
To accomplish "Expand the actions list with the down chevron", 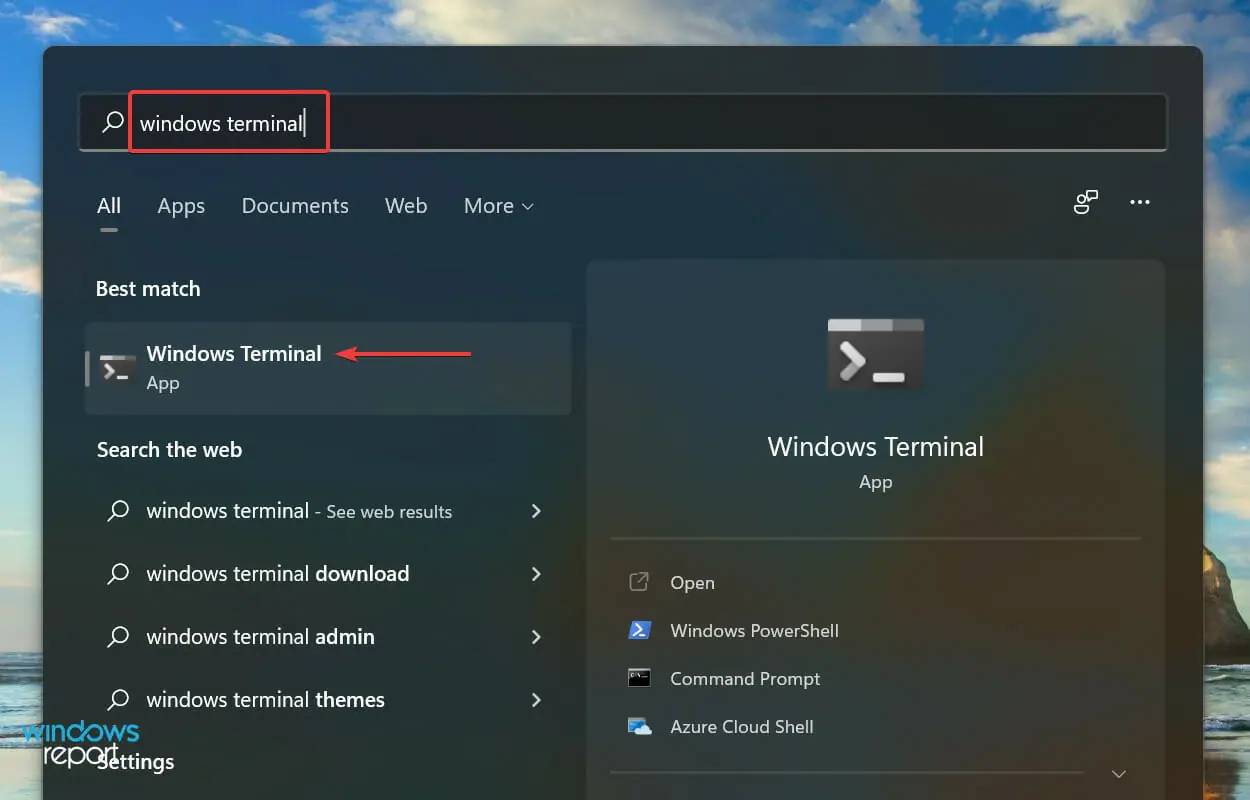I will (1119, 774).
